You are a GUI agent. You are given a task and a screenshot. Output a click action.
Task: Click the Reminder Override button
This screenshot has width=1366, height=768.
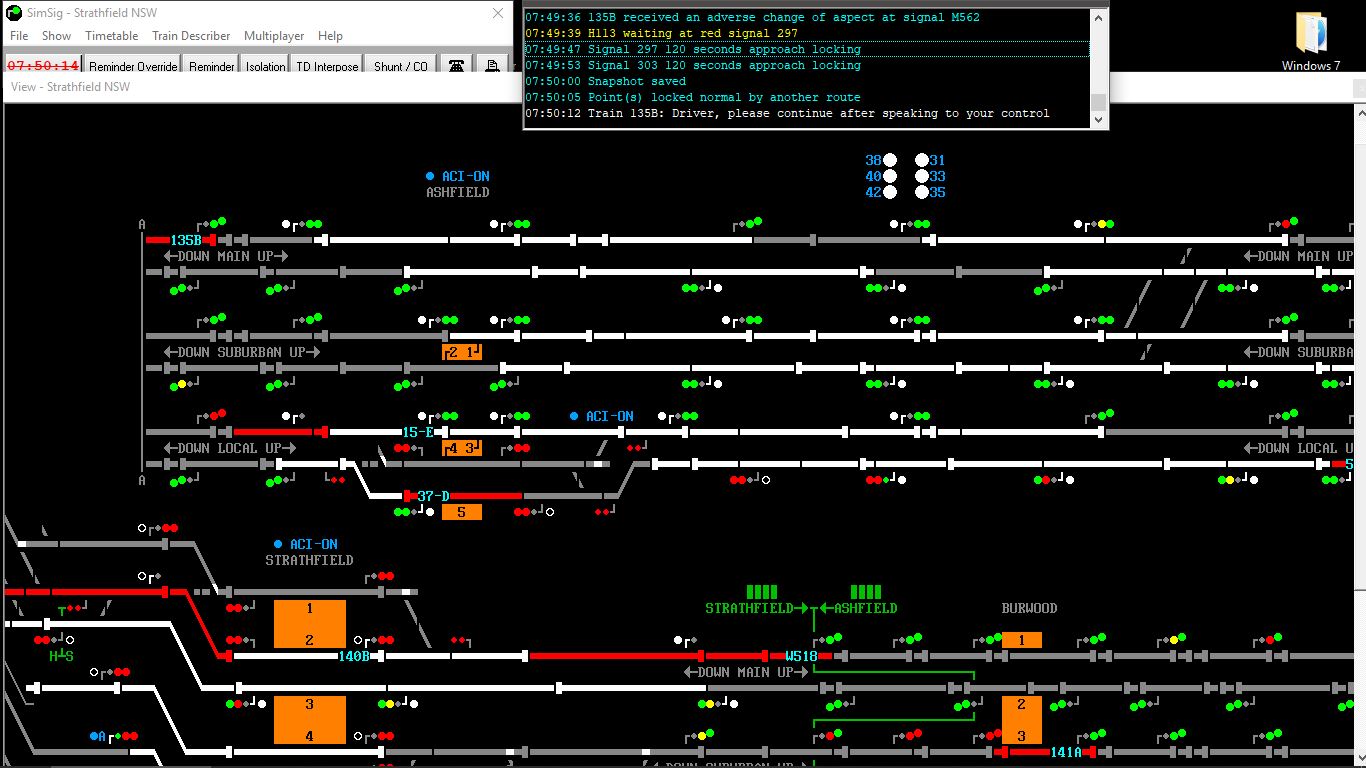tap(133, 66)
